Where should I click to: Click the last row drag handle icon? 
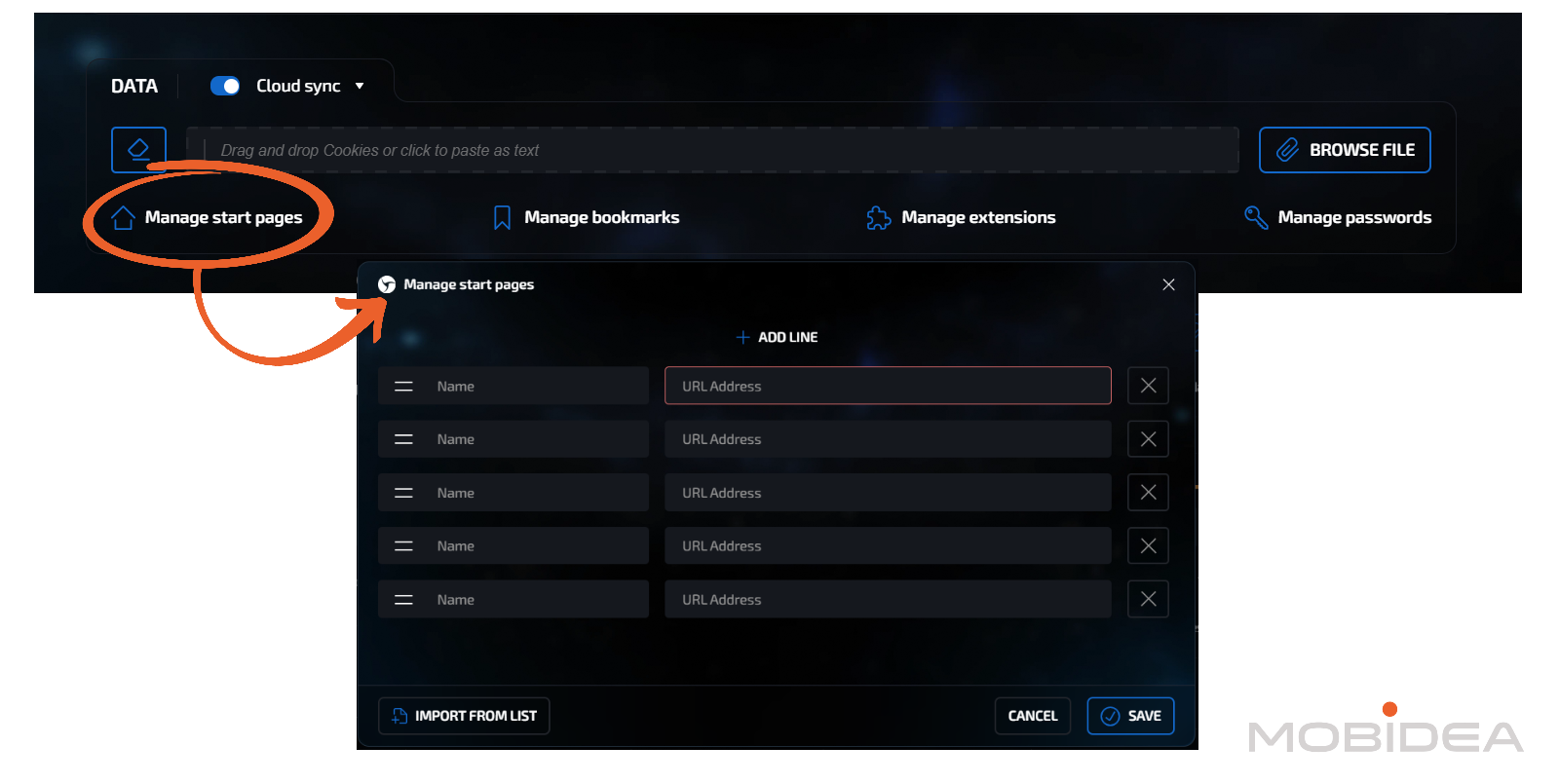(x=403, y=600)
